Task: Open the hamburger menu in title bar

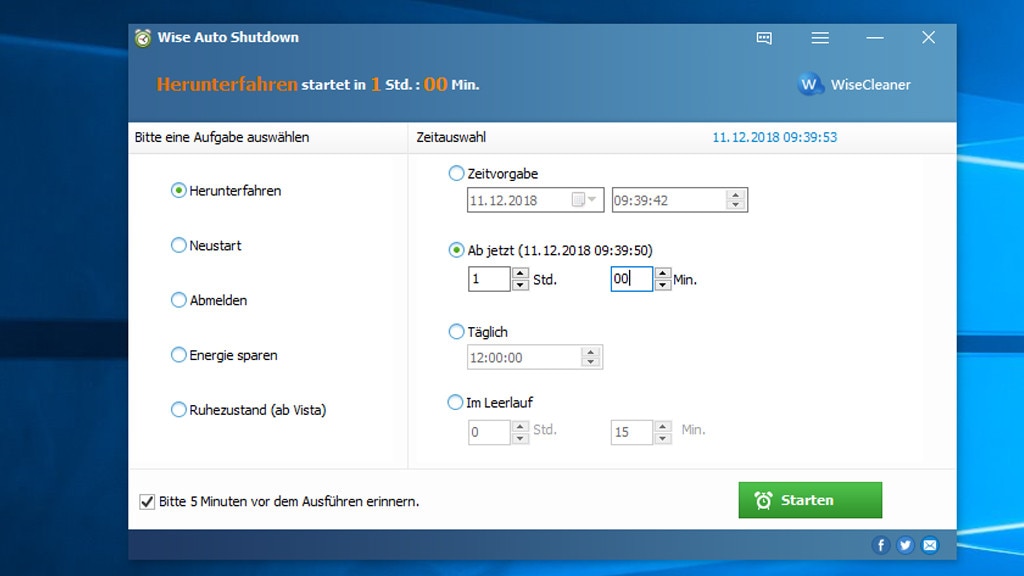Action: [x=820, y=38]
